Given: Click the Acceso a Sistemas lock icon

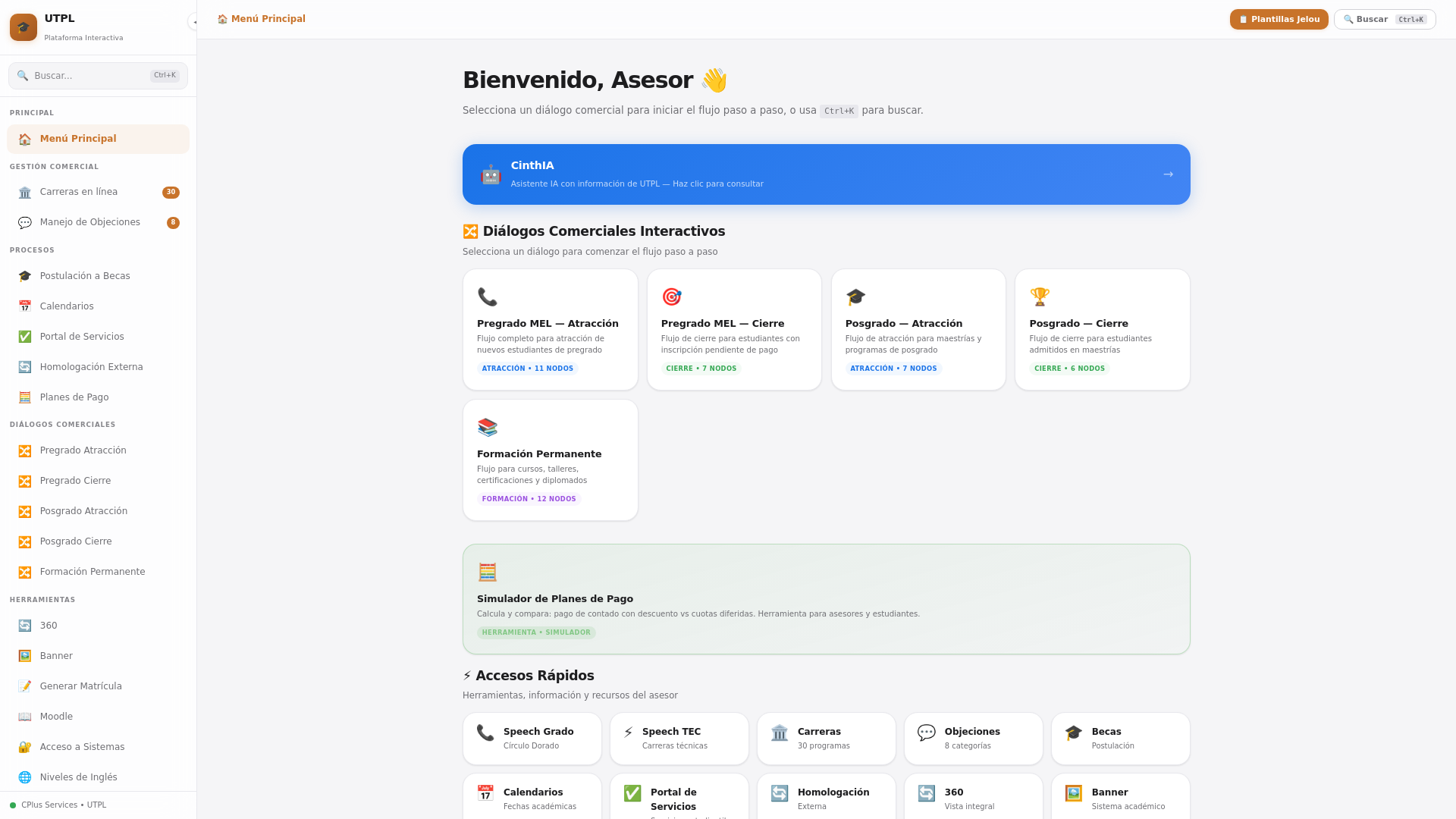Looking at the screenshot, I should click(25, 747).
